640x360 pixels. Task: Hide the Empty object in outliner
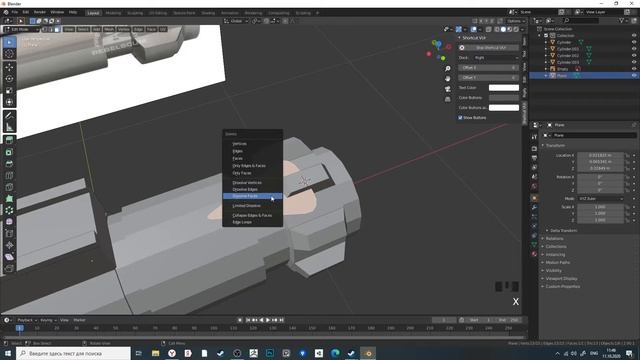[634, 69]
